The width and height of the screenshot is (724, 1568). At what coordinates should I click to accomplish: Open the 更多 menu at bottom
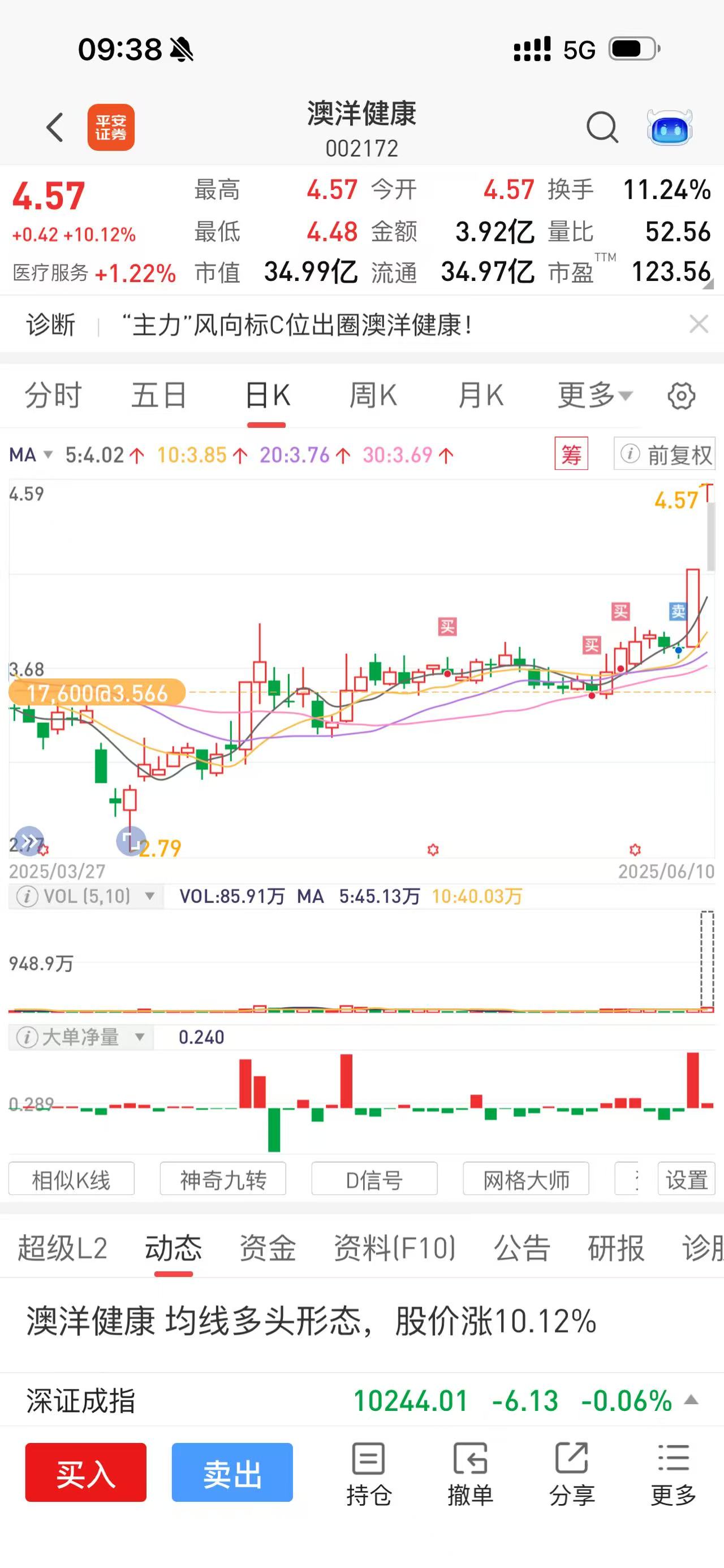click(674, 1474)
